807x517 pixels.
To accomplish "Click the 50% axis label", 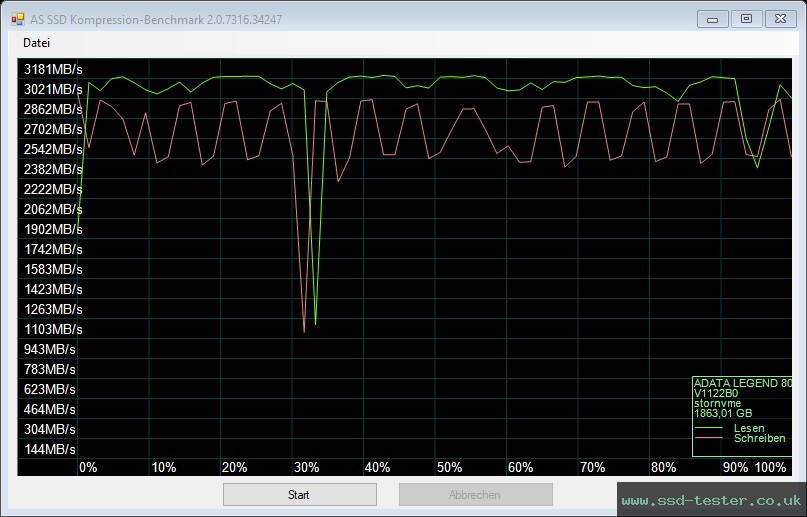I will pyautogui.click(x=449, y=468).
